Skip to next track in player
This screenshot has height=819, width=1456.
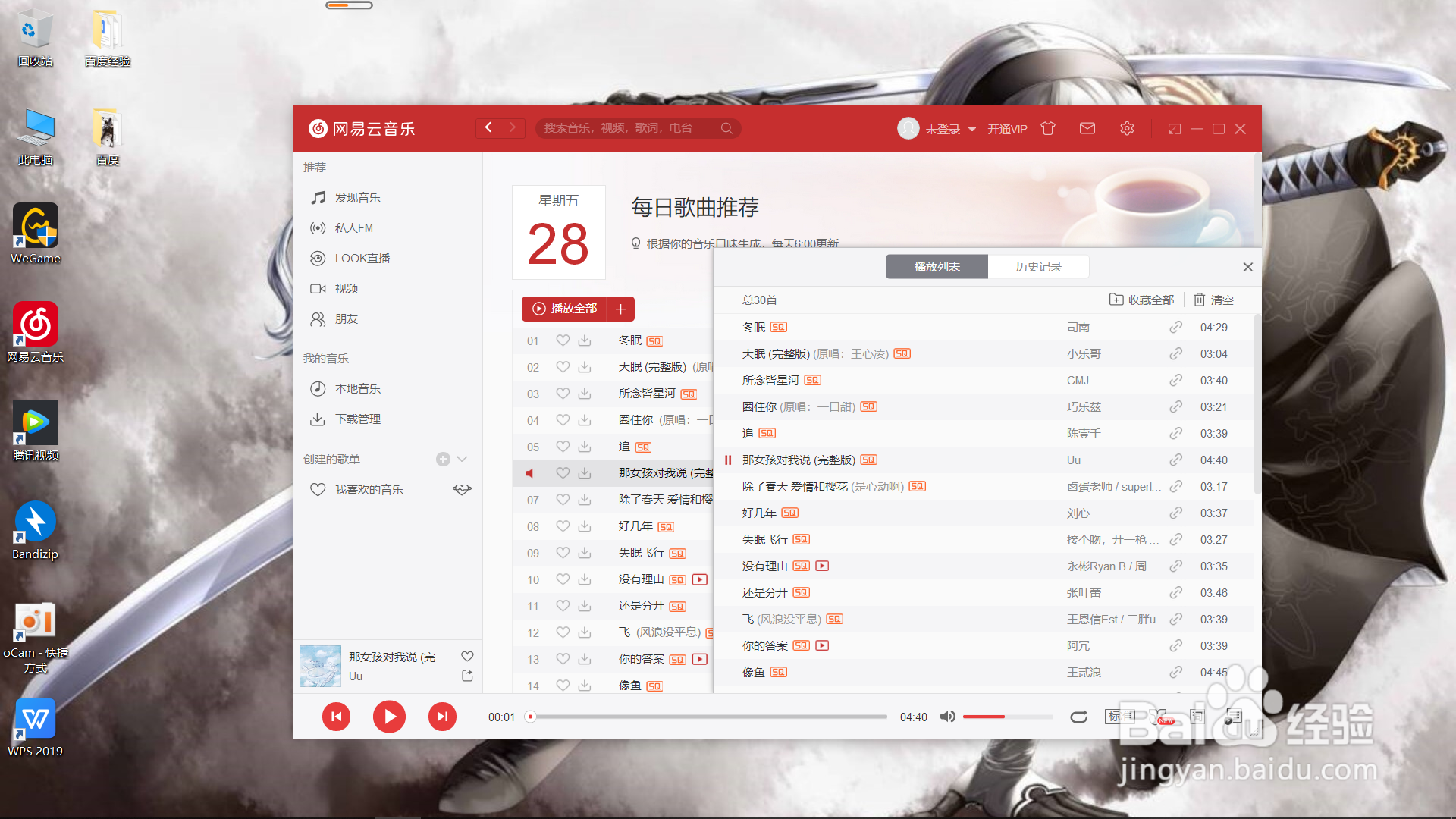tap(442, 717)
